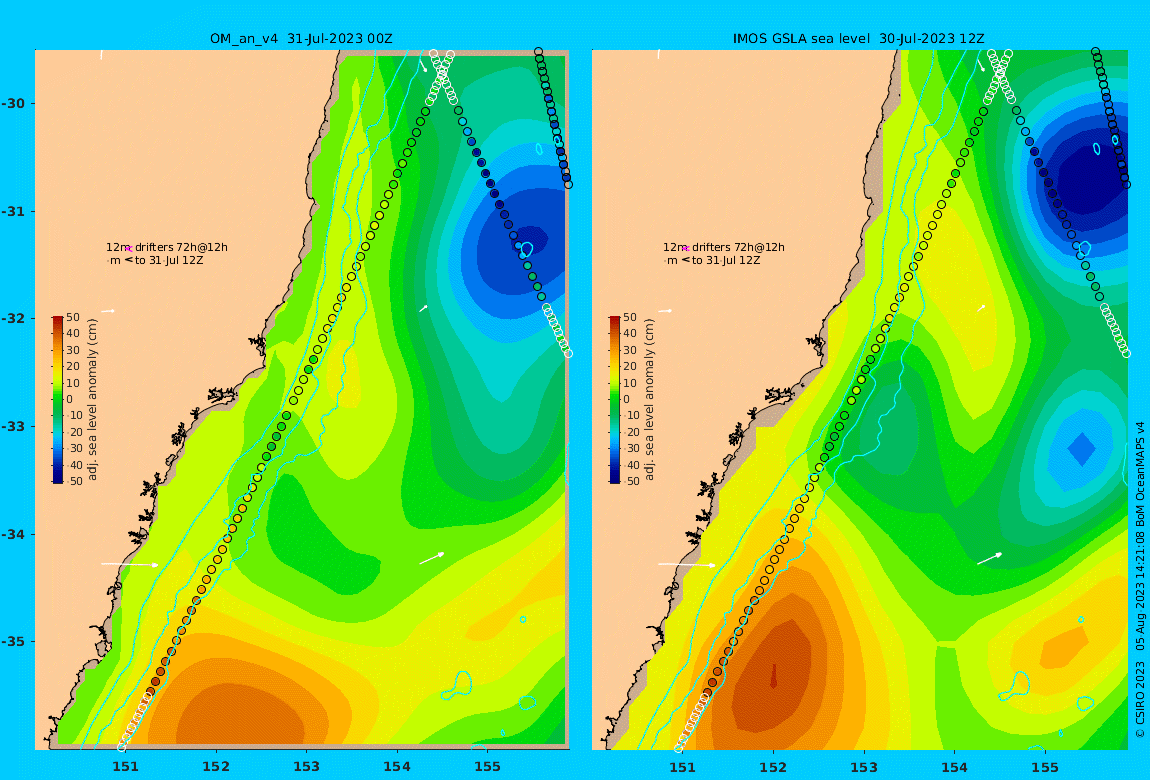Click the right map title "IMOS GSLA sea level"

[801, 39]
